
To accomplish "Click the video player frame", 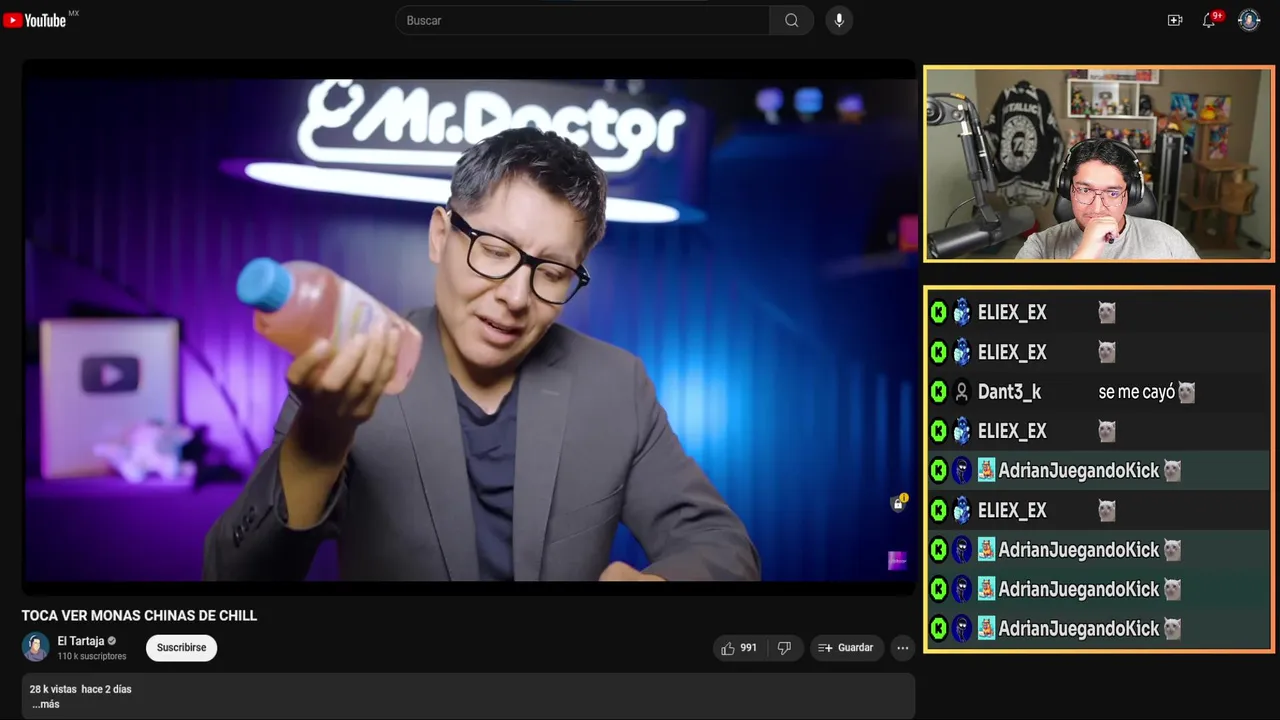I will 469,330.
